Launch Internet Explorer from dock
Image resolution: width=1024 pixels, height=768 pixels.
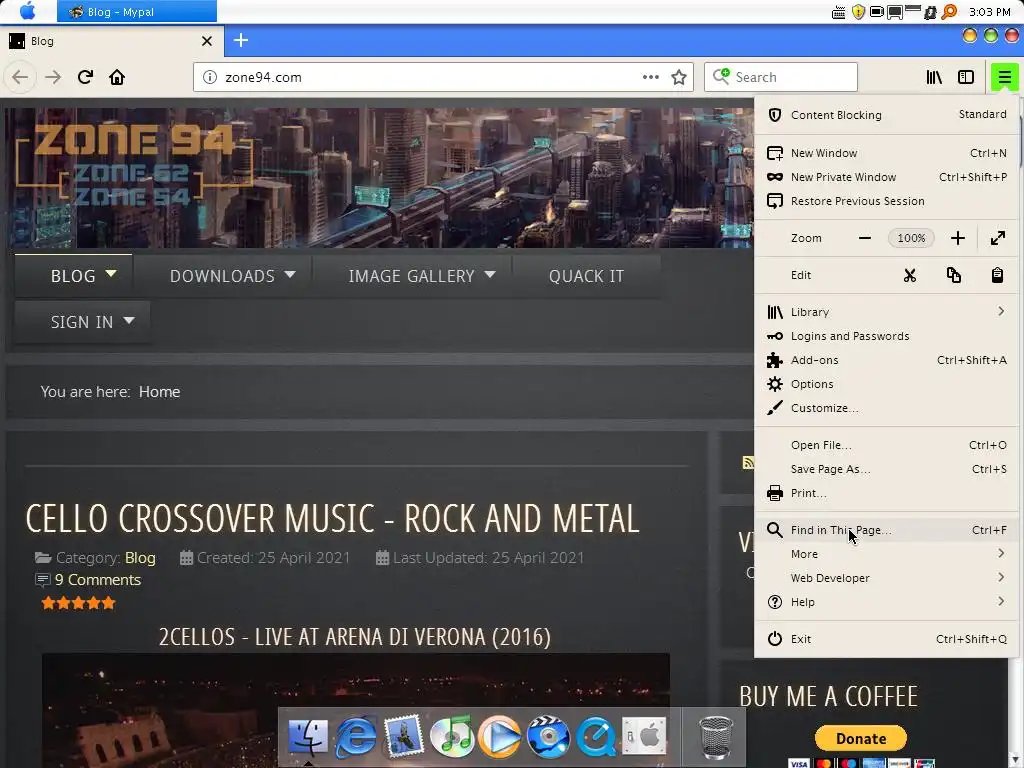(356, 737)
